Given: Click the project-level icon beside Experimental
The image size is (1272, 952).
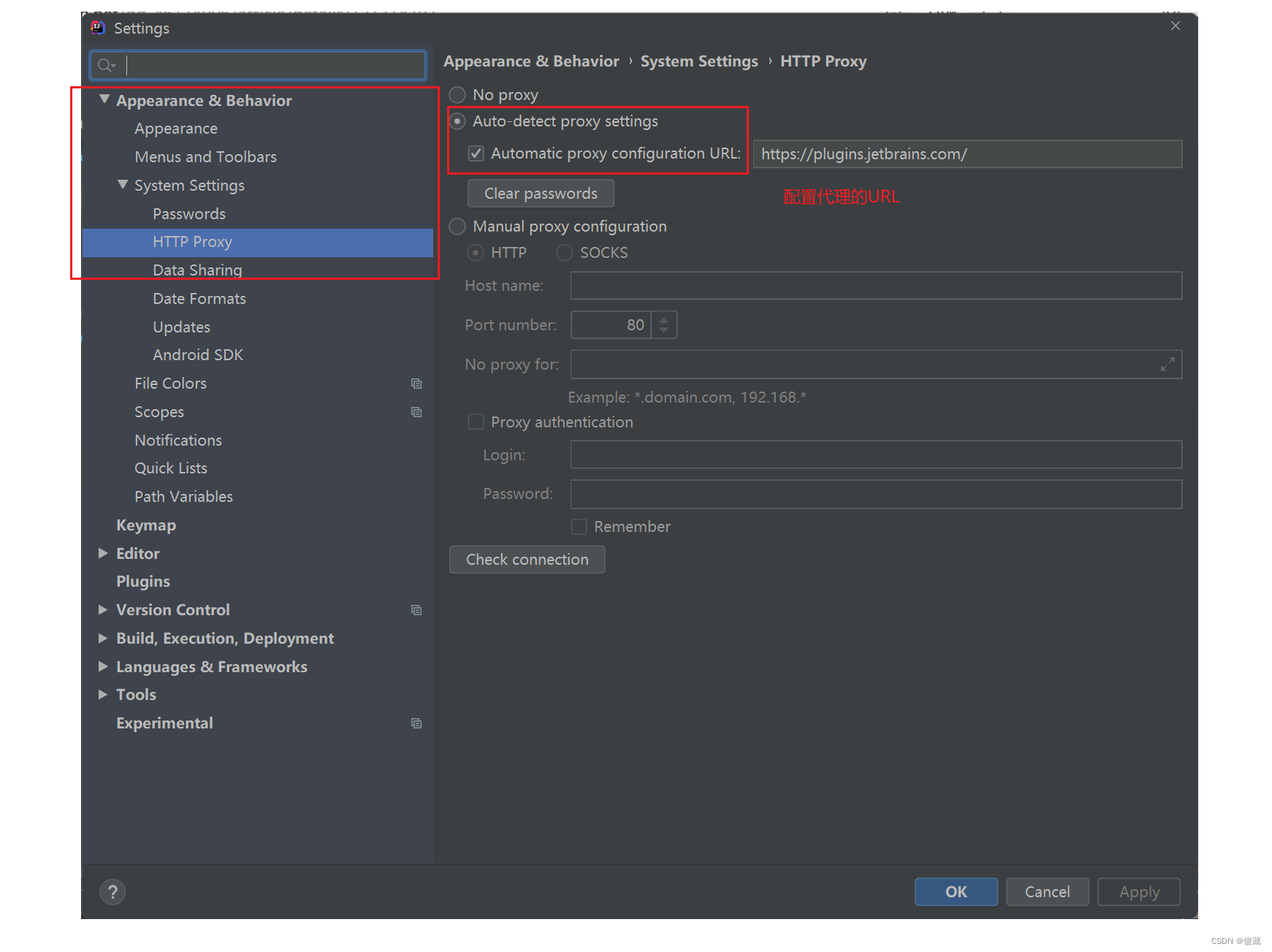Looking at the screenshot, I should [x=416, y=723].
